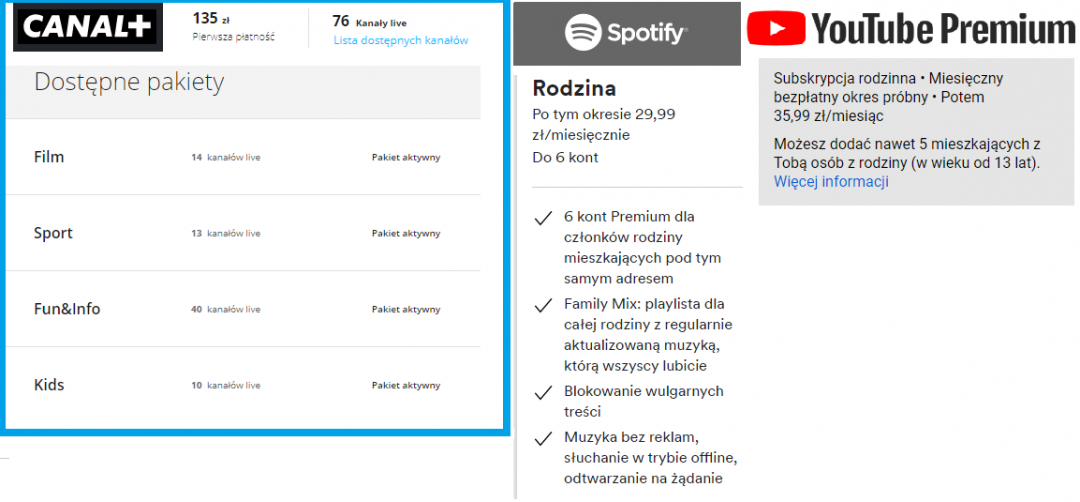This screenshot has height=502, width=1080.
Task: Click the CANAL+ logo
Action: pos(87,28)
